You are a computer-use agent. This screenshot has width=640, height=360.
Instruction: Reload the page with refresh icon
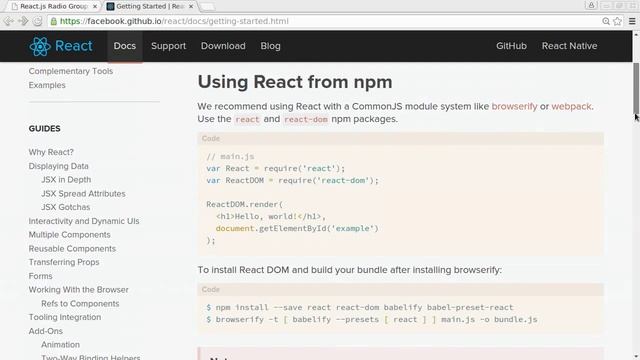(38, 21)
